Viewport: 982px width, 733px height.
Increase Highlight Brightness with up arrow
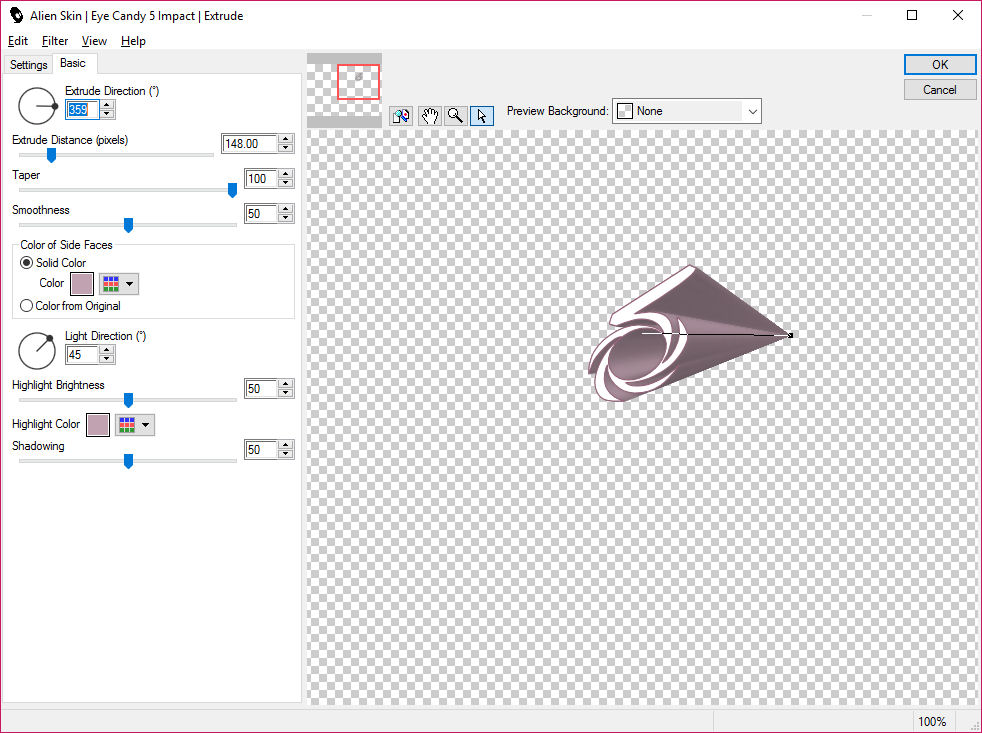tap(286, 384)
